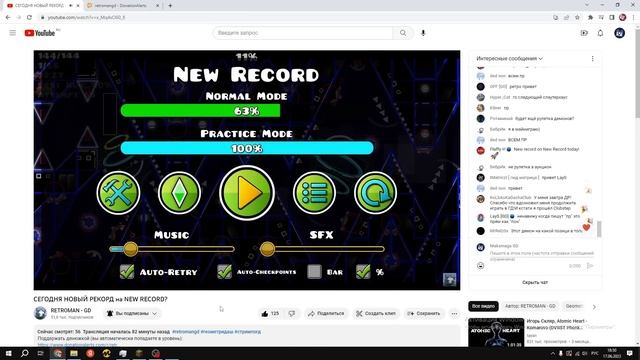This screenshot has height=360, width=640.
Task: Select the 'Все видео' filter chip
Action: (483, 306)
